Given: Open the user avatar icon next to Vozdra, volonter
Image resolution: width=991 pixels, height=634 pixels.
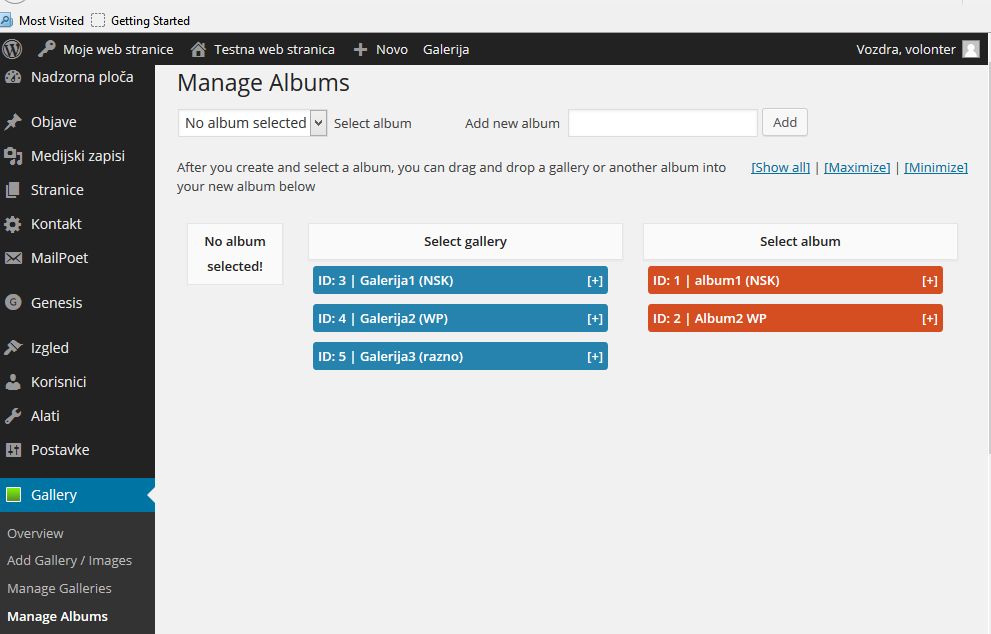Looking at the screenshot, I should [971, 49].
